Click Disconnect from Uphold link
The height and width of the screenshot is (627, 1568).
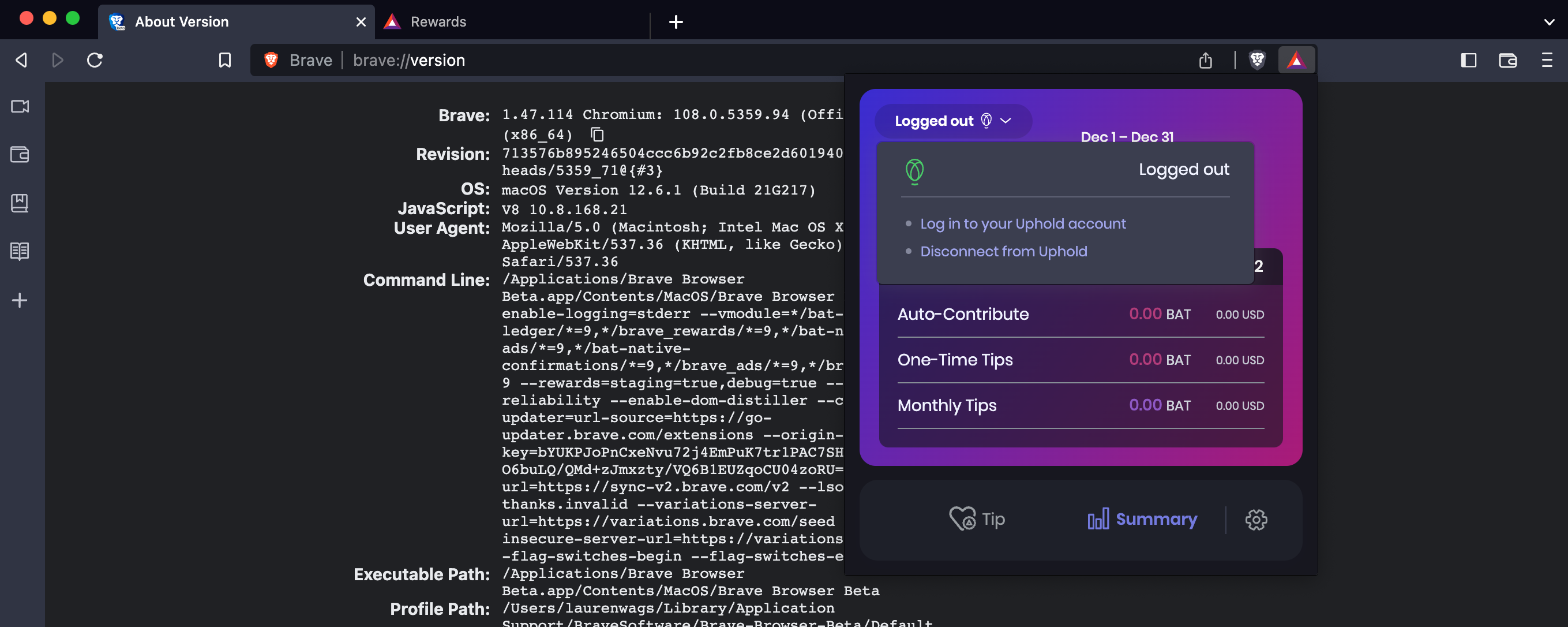(1003, 251)
